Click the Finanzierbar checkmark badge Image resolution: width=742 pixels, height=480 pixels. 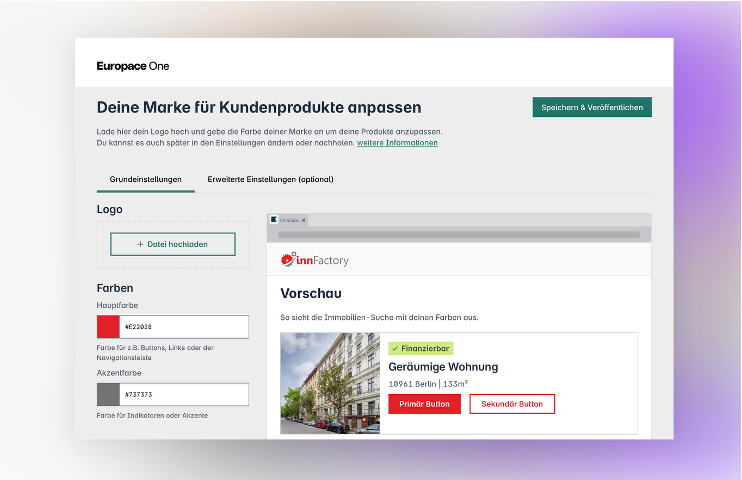click(x=421, y=348)
